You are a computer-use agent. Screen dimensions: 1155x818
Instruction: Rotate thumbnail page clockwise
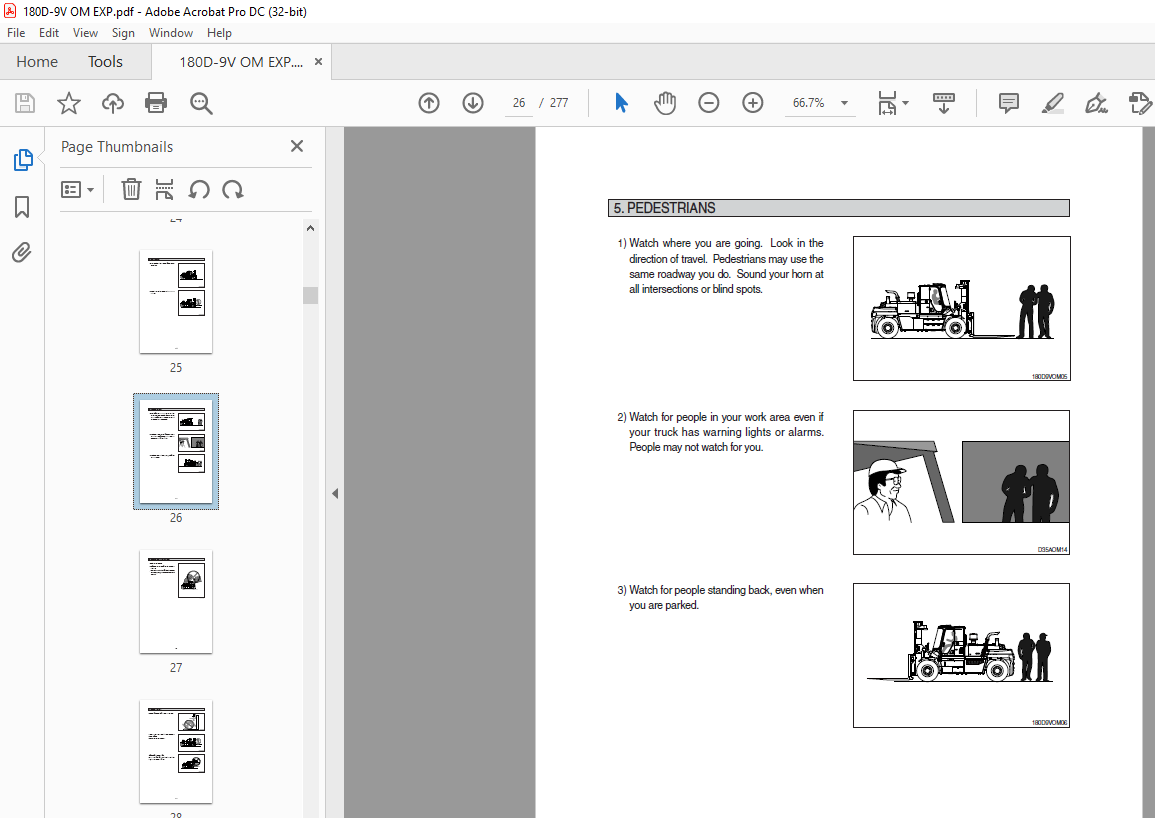point(233,190)
